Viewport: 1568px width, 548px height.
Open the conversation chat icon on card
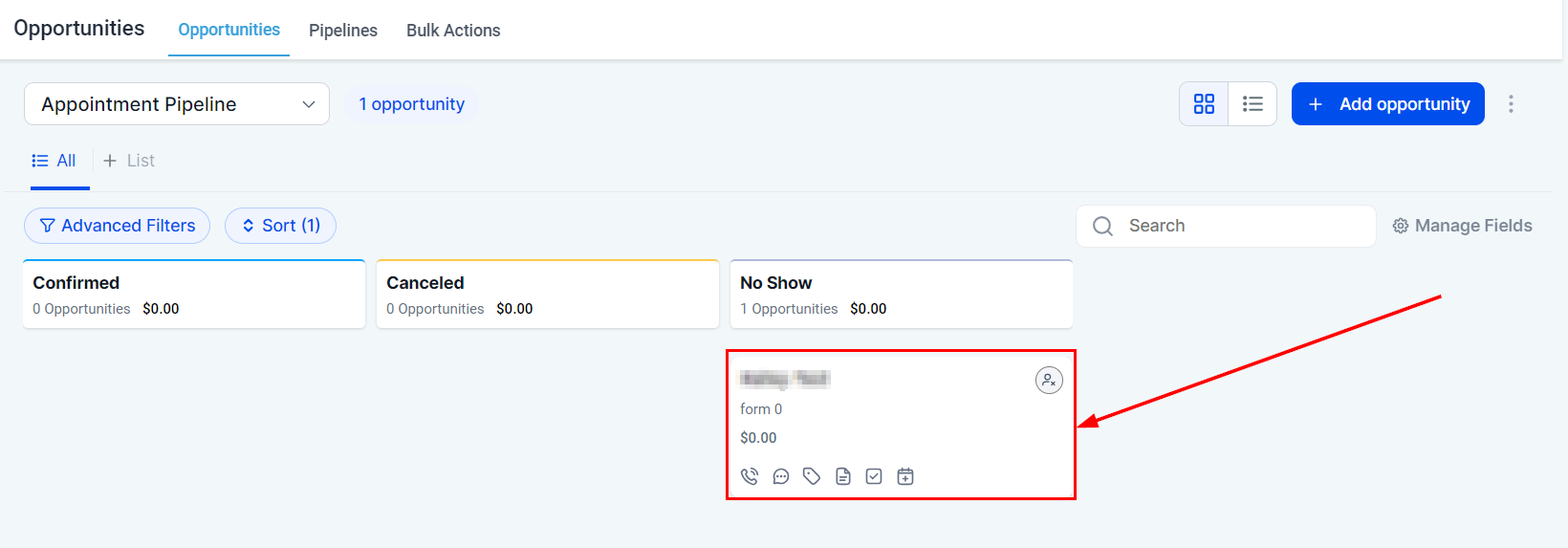click(x=781, y=476)
